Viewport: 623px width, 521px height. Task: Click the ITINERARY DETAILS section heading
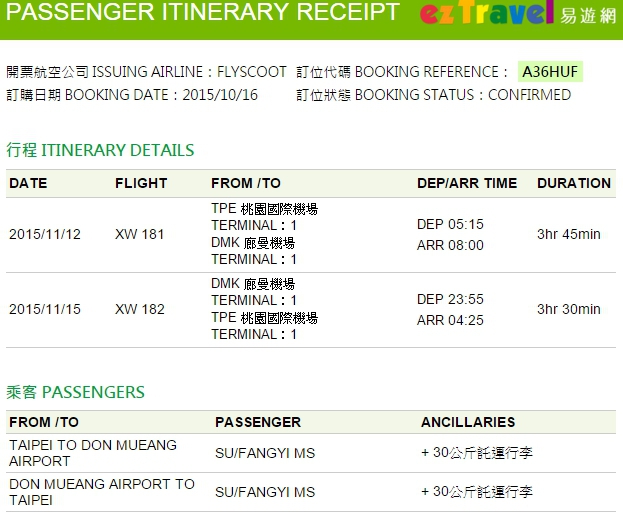click(100, 151)
